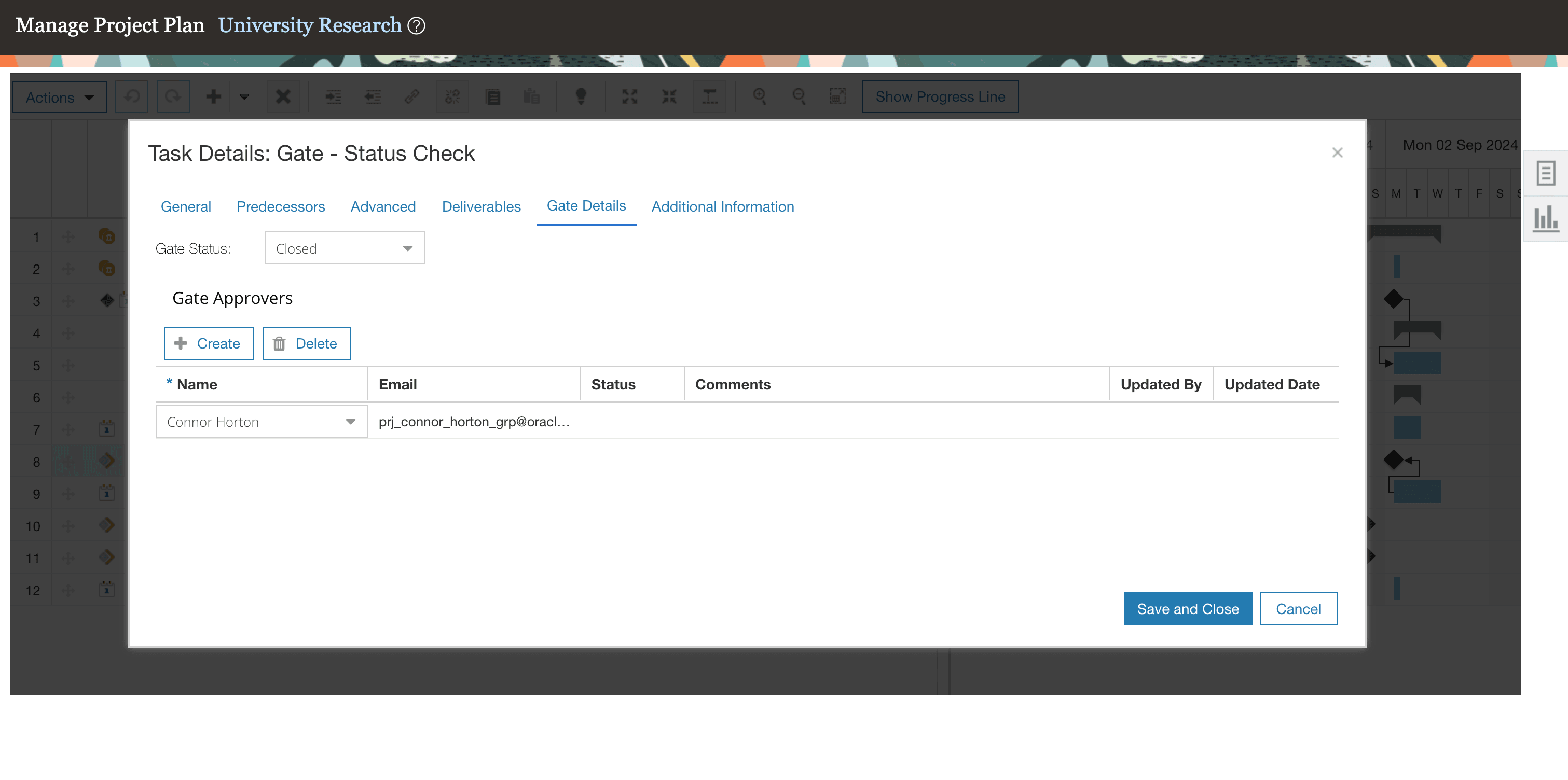Click the zoom in magnifier icon

coord(759,97)
